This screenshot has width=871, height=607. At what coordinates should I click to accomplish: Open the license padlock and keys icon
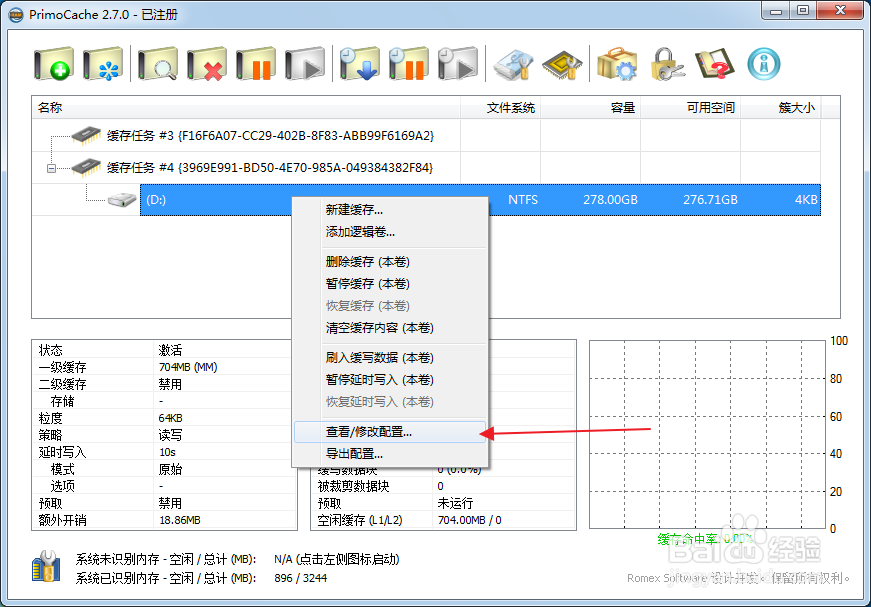[x=666, y=64]
